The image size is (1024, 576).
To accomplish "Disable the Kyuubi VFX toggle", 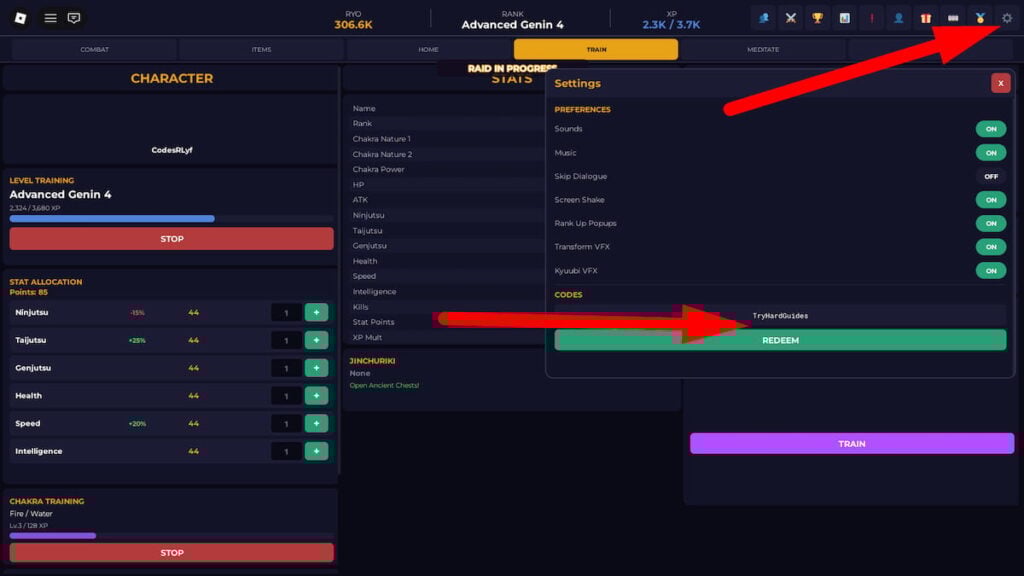I will coord(991,270).
